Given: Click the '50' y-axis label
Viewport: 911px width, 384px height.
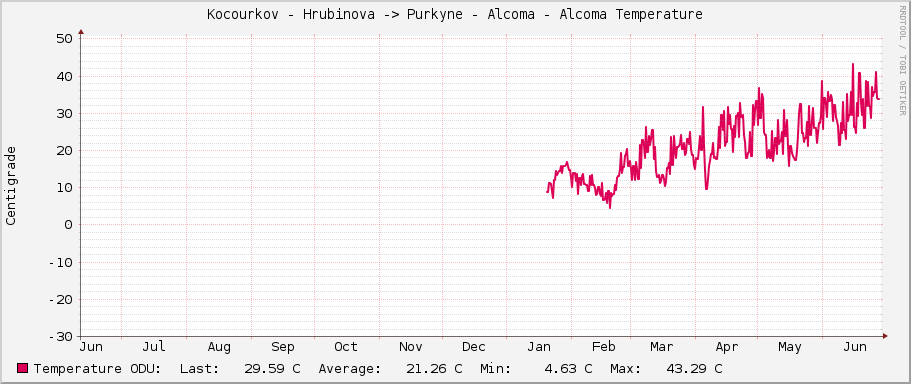Looking at the screenshot, I should tap(64, 39).
